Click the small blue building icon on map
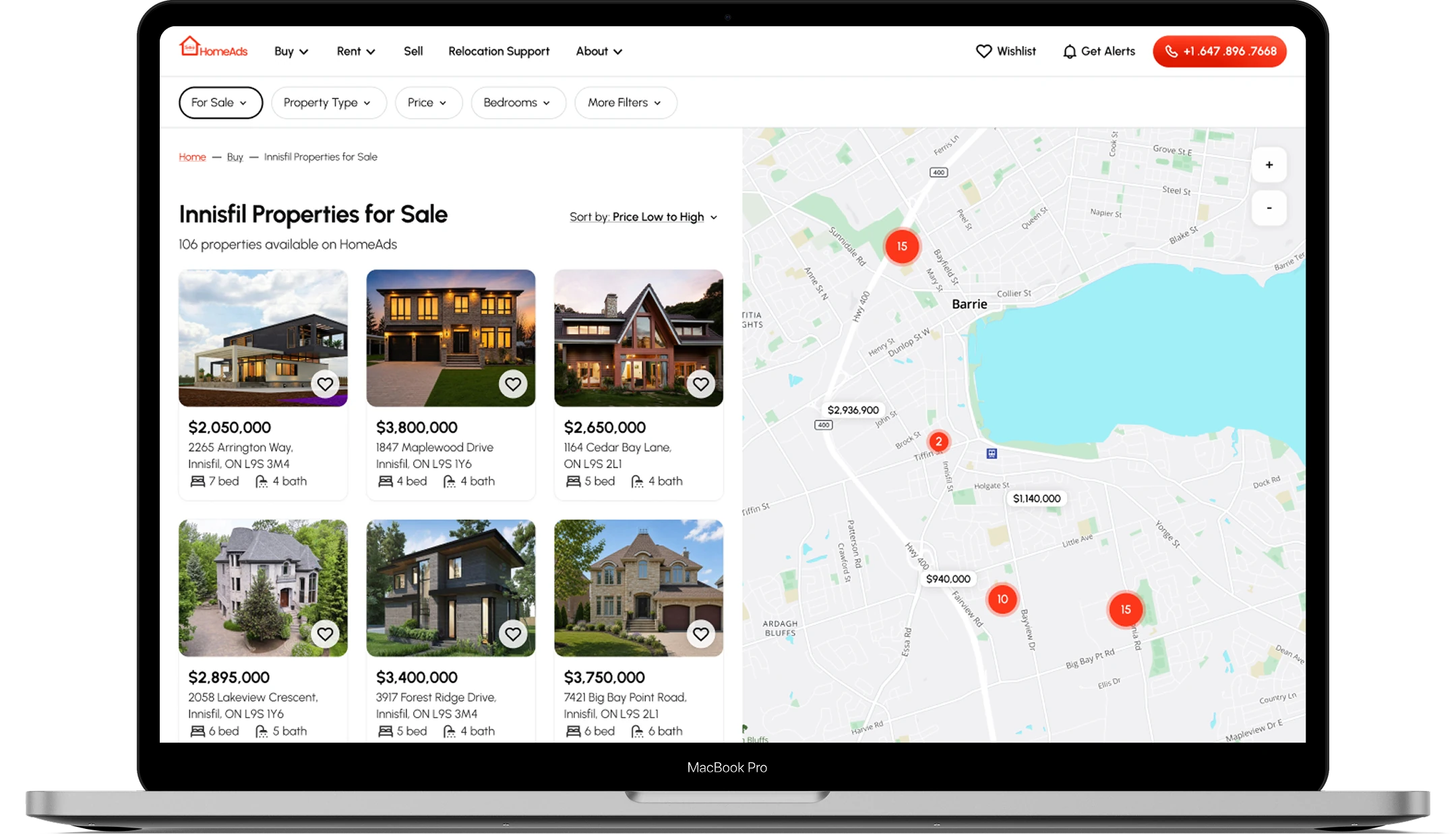Screen dimensions: 1456x835 (x=992, y=453)
